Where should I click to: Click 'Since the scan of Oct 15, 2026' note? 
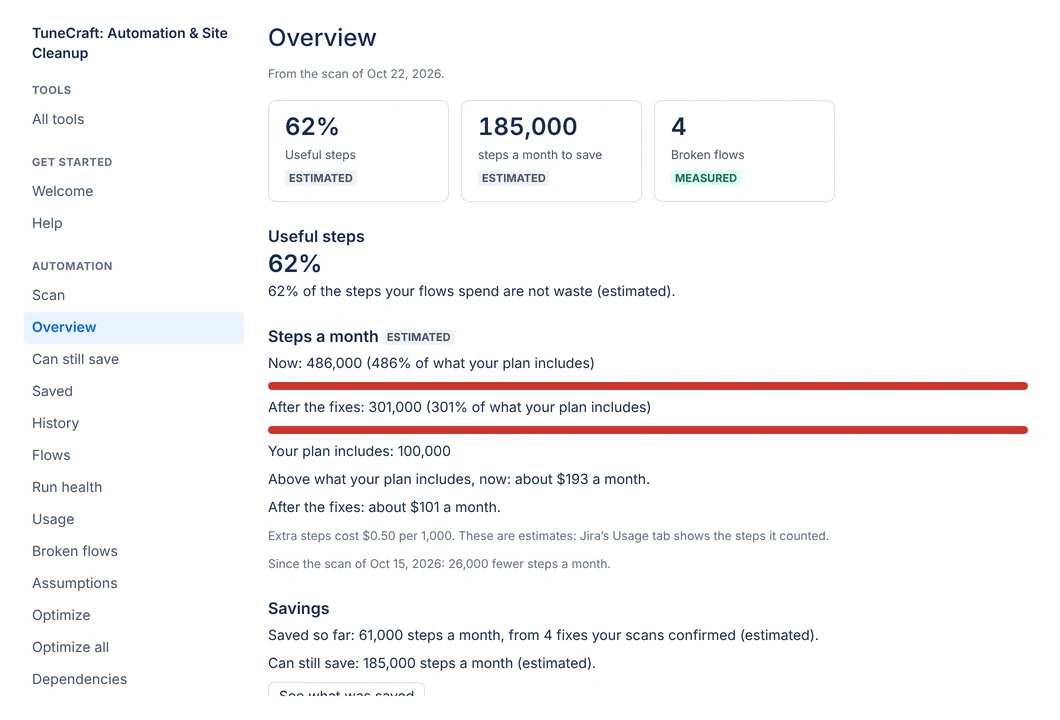click(x=439, y=564)
